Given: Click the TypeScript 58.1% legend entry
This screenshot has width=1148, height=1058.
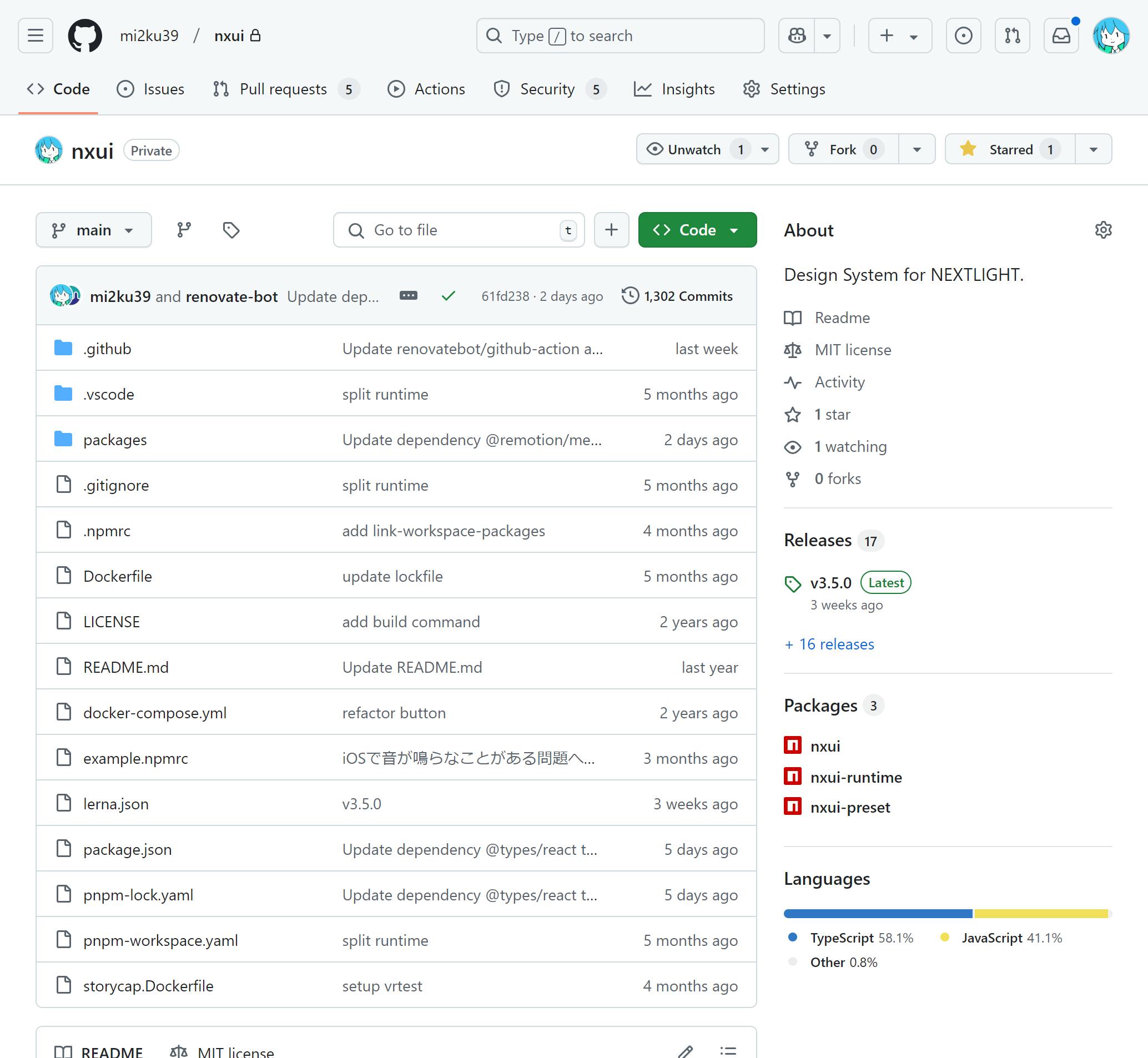Looking at the screenshot, I should click(x=850, y=938).
